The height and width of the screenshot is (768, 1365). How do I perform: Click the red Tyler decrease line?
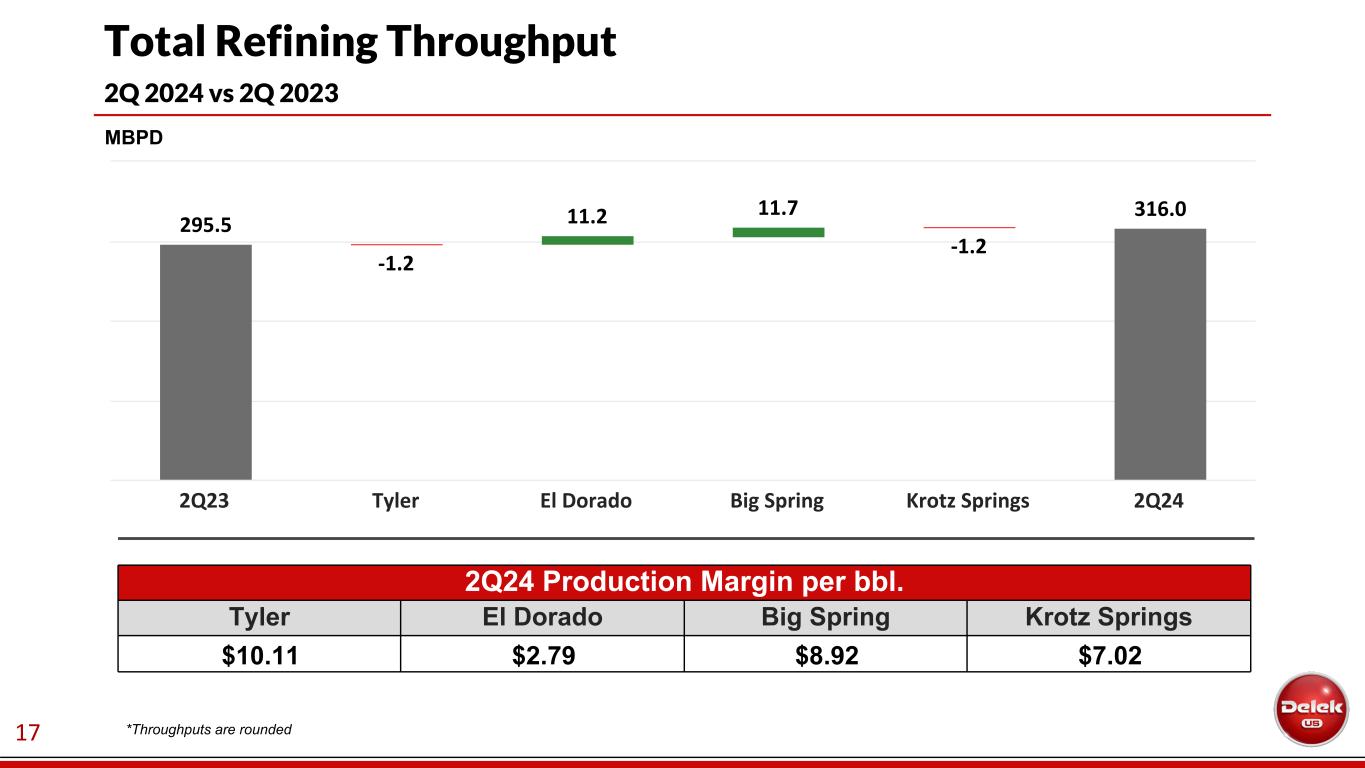(396, 244)
